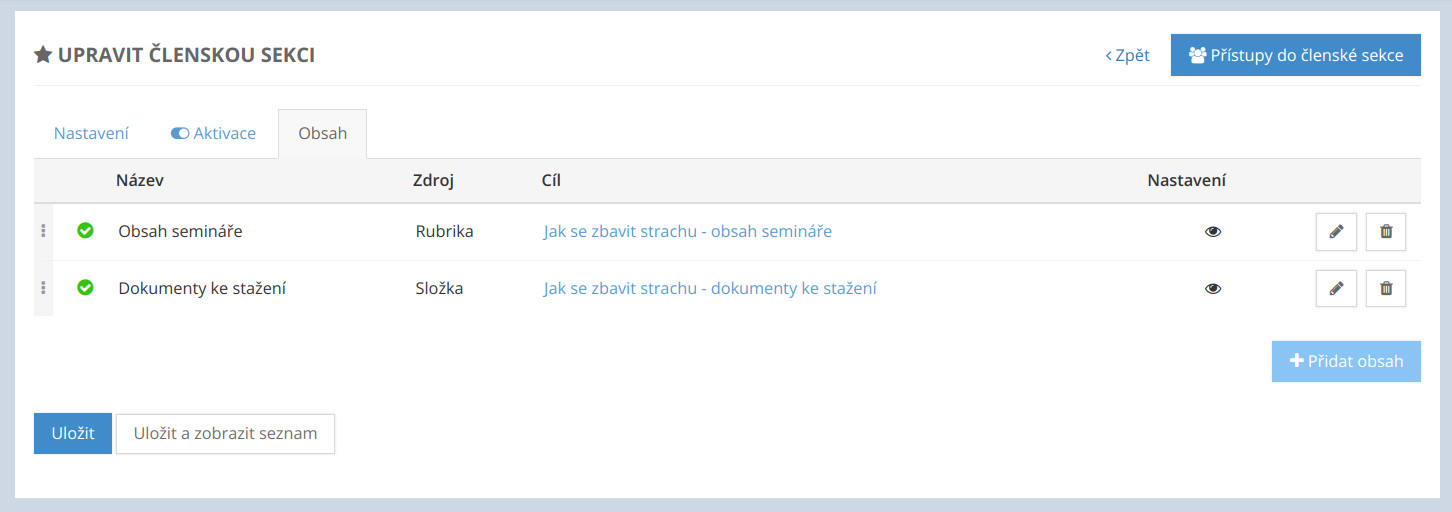1452x512 pixels.
Task: Open the Nastavení tab
Action: click(91, 133)
